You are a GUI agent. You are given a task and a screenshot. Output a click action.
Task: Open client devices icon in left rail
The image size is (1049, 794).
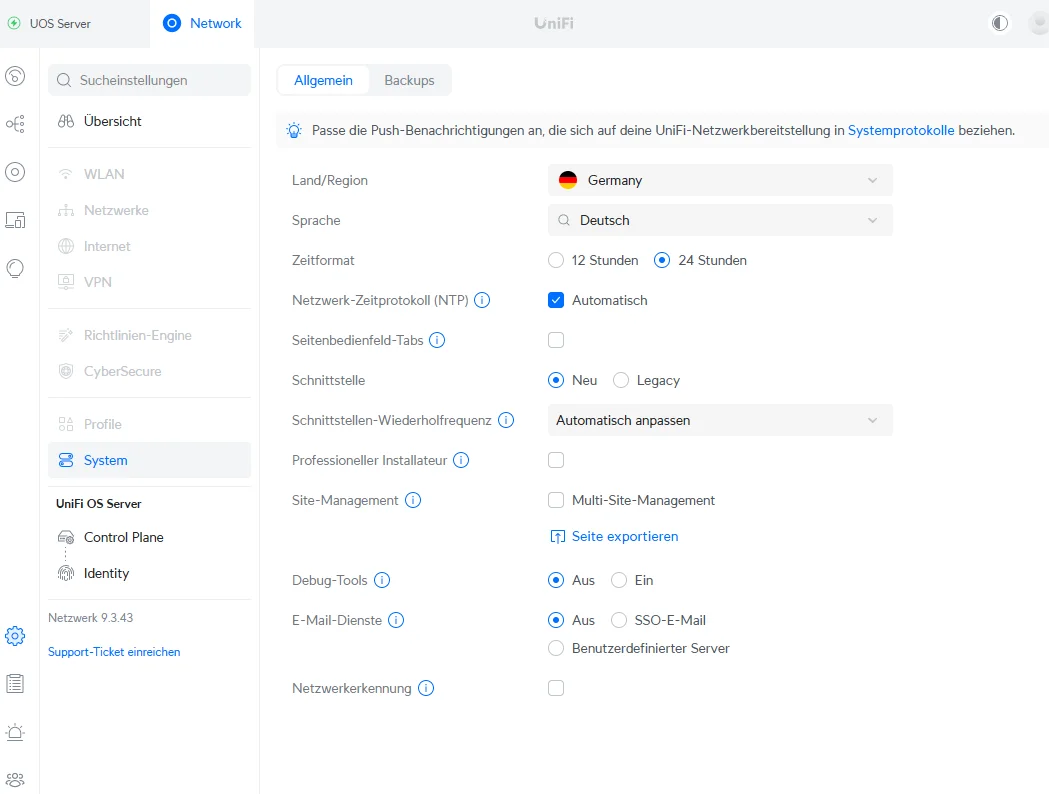[x=15, y=220]
